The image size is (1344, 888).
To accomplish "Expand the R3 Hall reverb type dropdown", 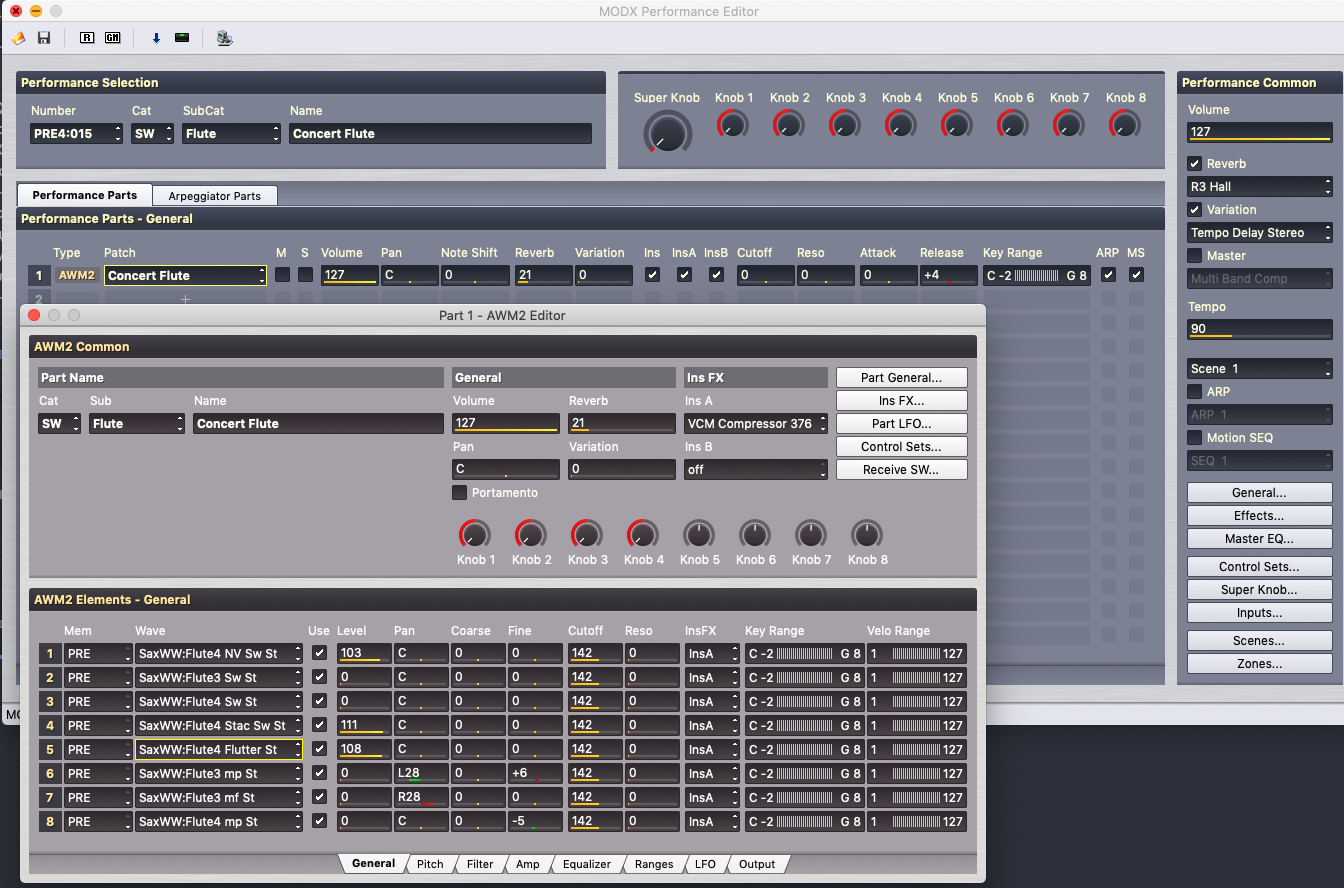I will tap(1259, 187).
